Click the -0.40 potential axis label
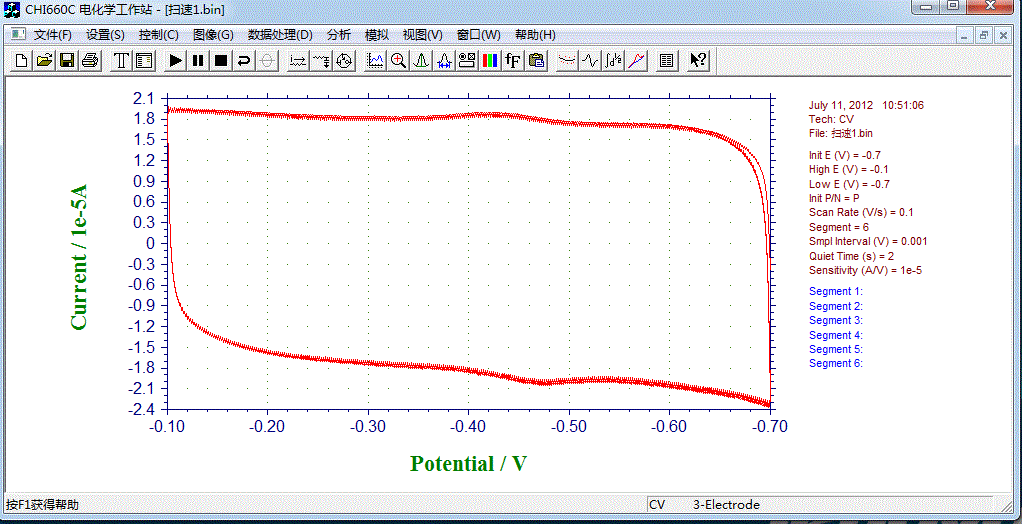This screenshot has width=1022, height=524. 468,426
